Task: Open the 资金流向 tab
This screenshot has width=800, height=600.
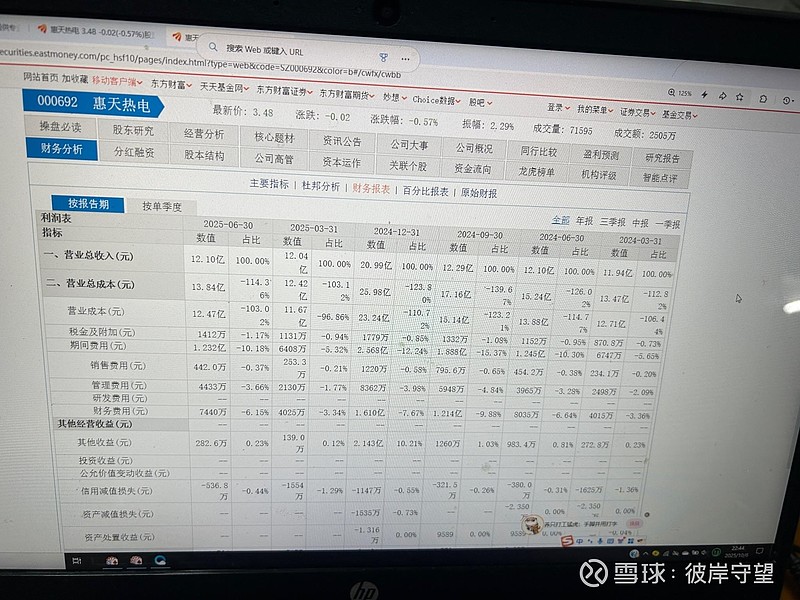Action: tap(473, 169)
